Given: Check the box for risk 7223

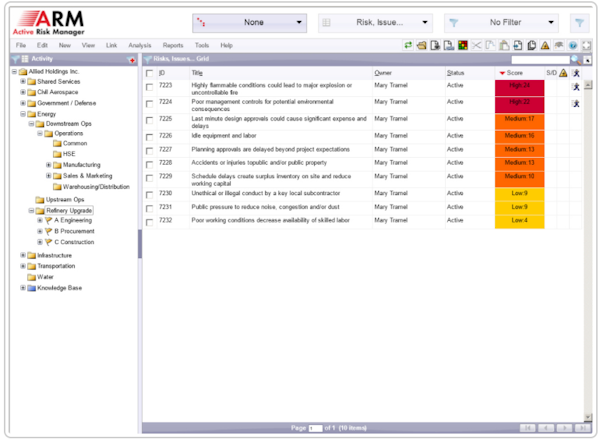Looking at the screenshot, I should (149, 87).
